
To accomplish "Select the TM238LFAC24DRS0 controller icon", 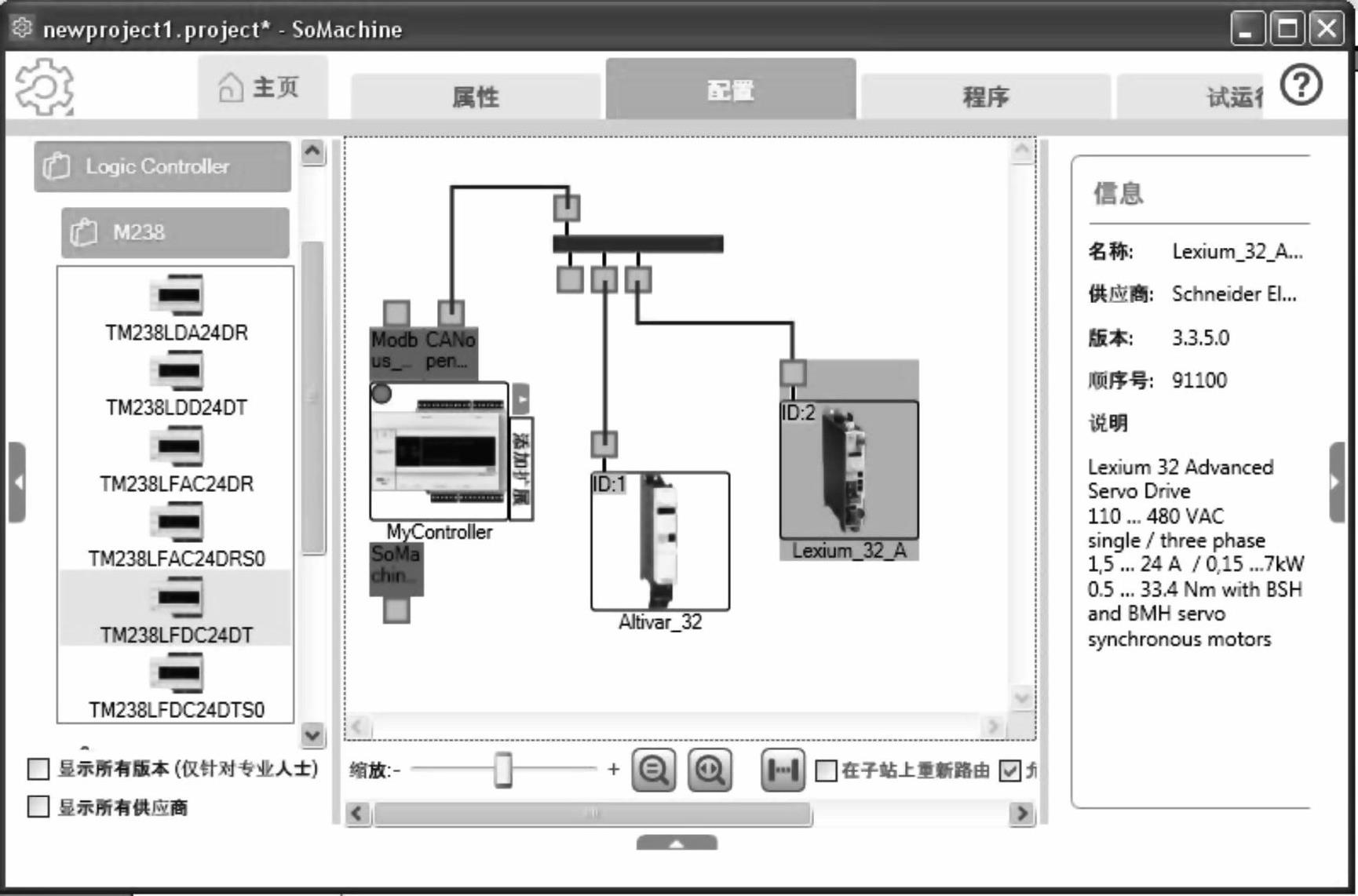I will [x=177, y=522].
